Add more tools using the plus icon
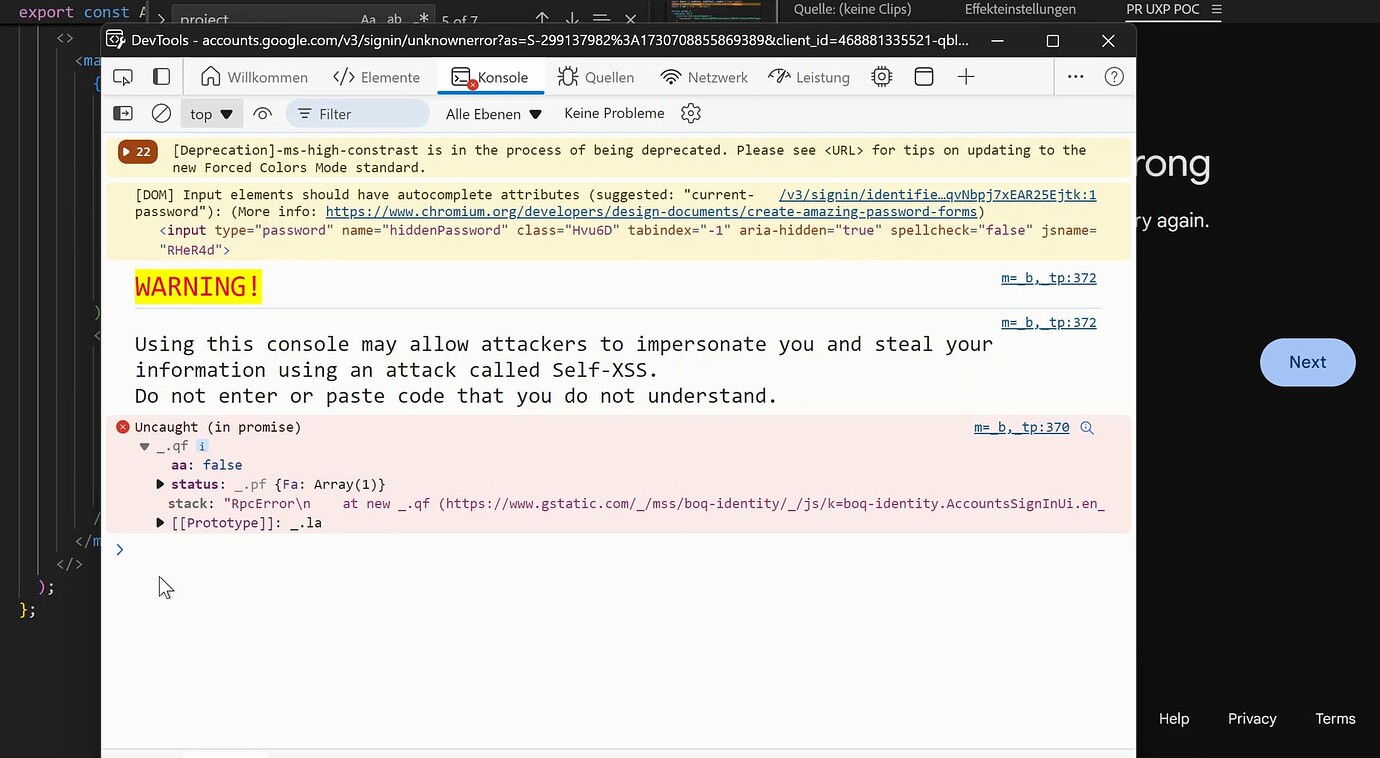The height and width of the screenshot is (758, 1380). [x=965, y=77]
